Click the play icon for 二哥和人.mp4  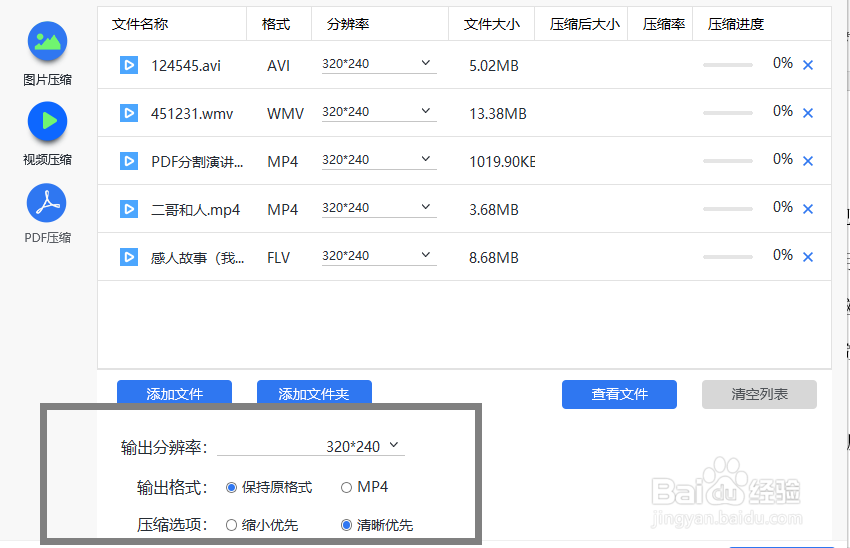[129, 209]
